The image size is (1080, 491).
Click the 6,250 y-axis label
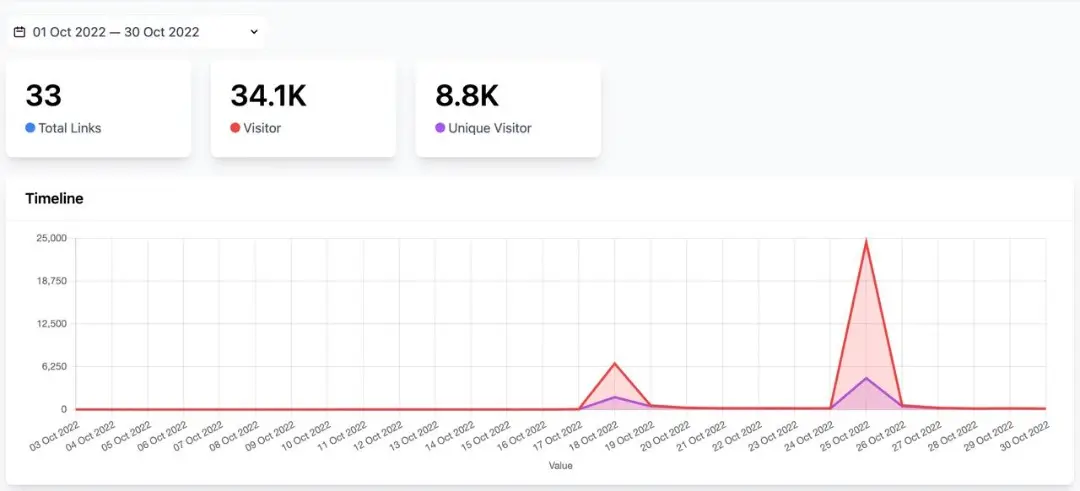coord(54,367)
